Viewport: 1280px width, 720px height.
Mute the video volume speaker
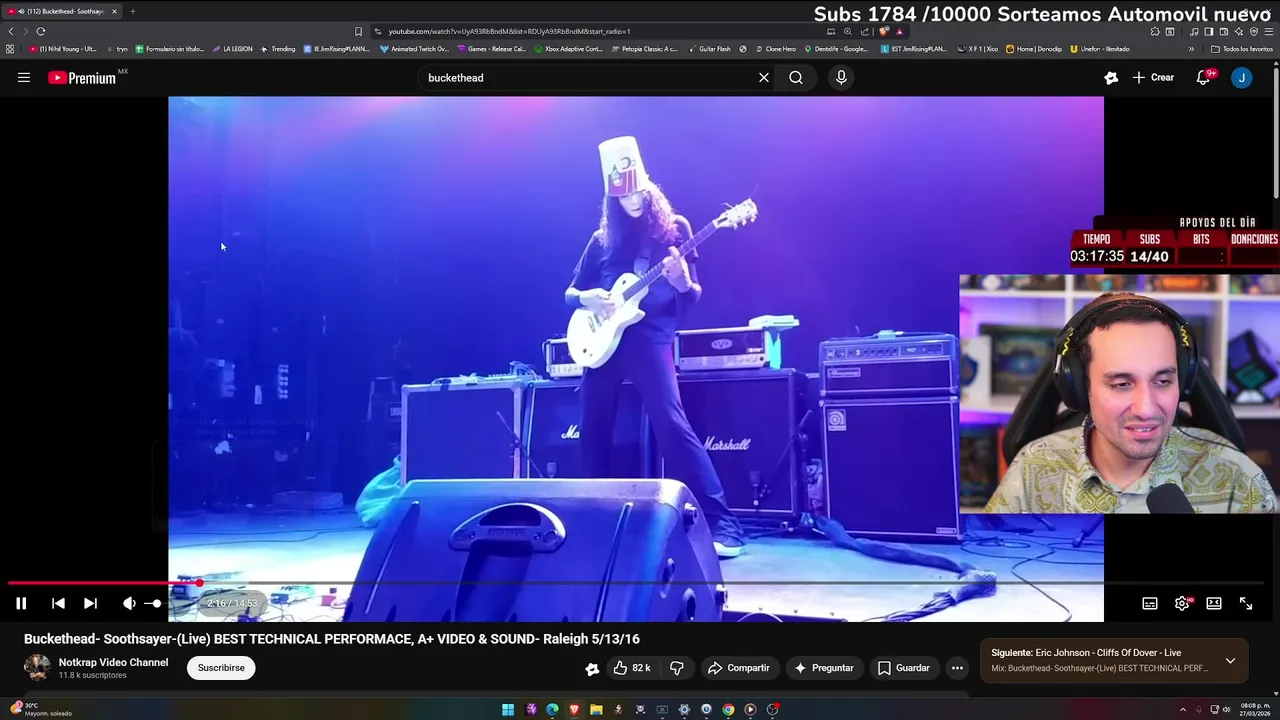coord(129,603)
